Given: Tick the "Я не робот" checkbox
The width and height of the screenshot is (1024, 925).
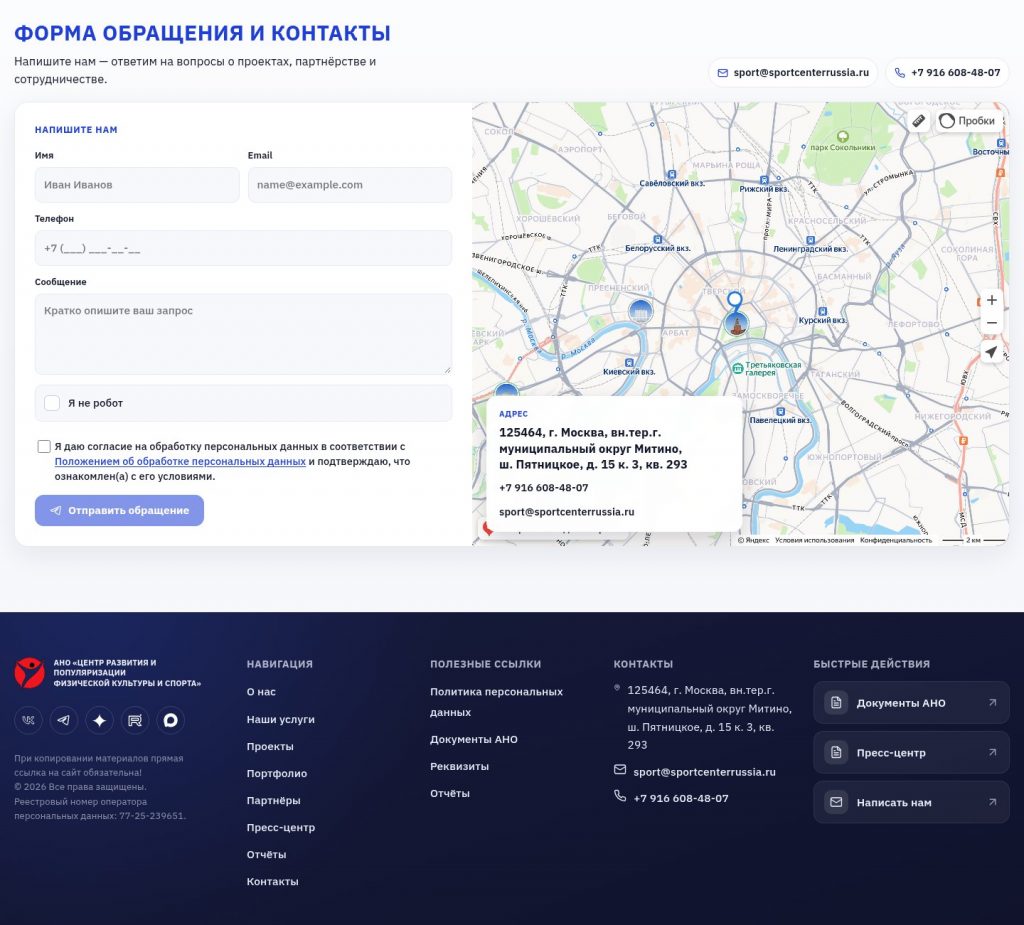Looking at the screenshot, I should 52,403.
